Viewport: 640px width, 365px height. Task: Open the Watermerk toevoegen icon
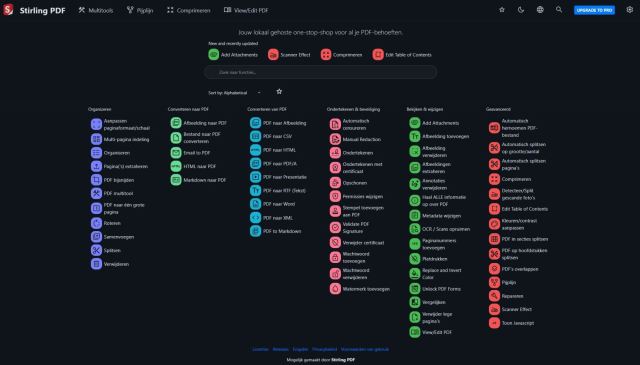pyautogui.click(x=335, y=289)
